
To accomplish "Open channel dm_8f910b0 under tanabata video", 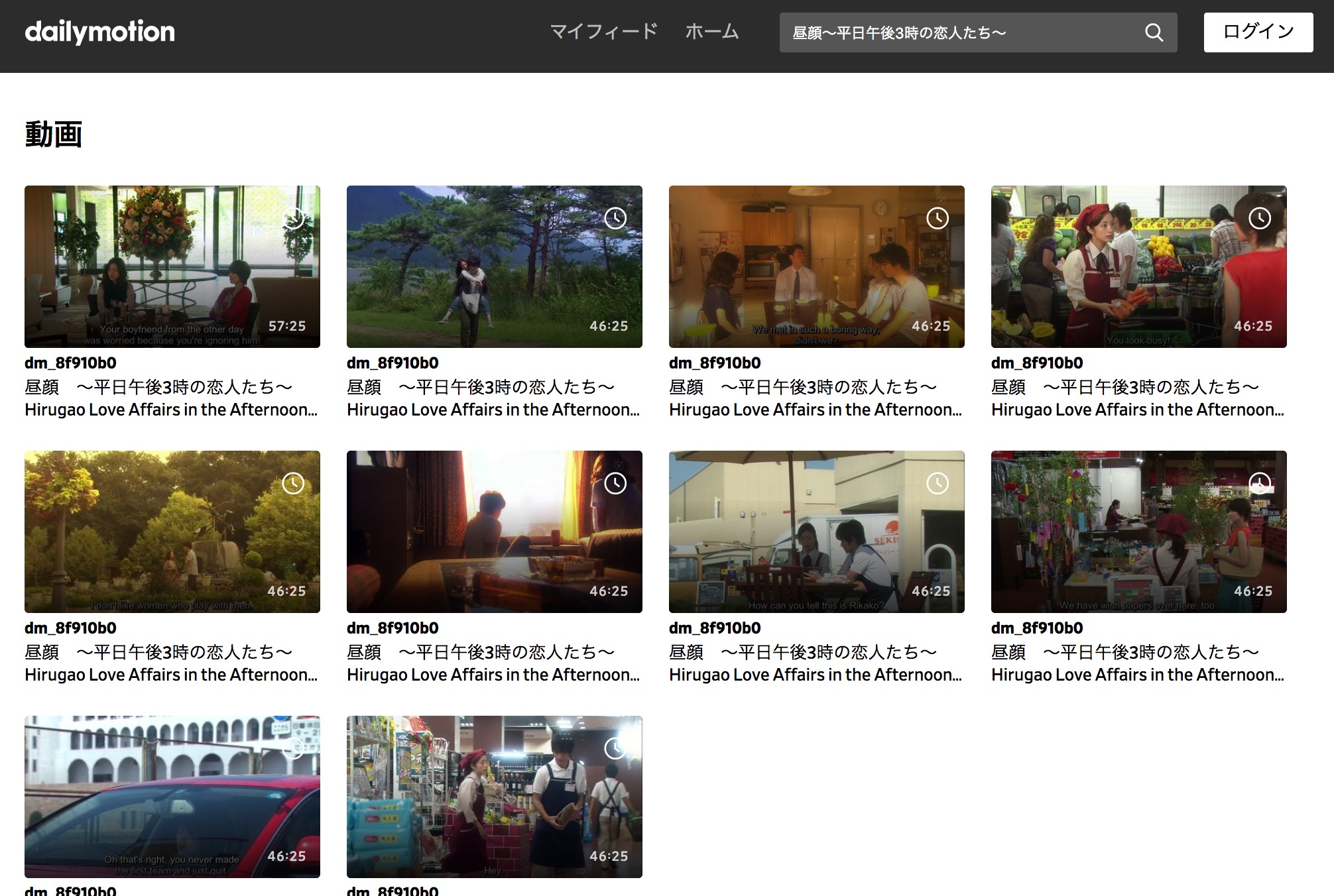I will [x=1037, y=628].
